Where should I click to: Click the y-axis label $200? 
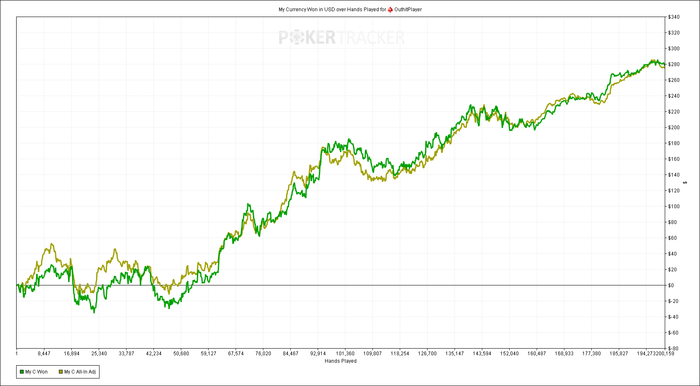tap(674, 128)
